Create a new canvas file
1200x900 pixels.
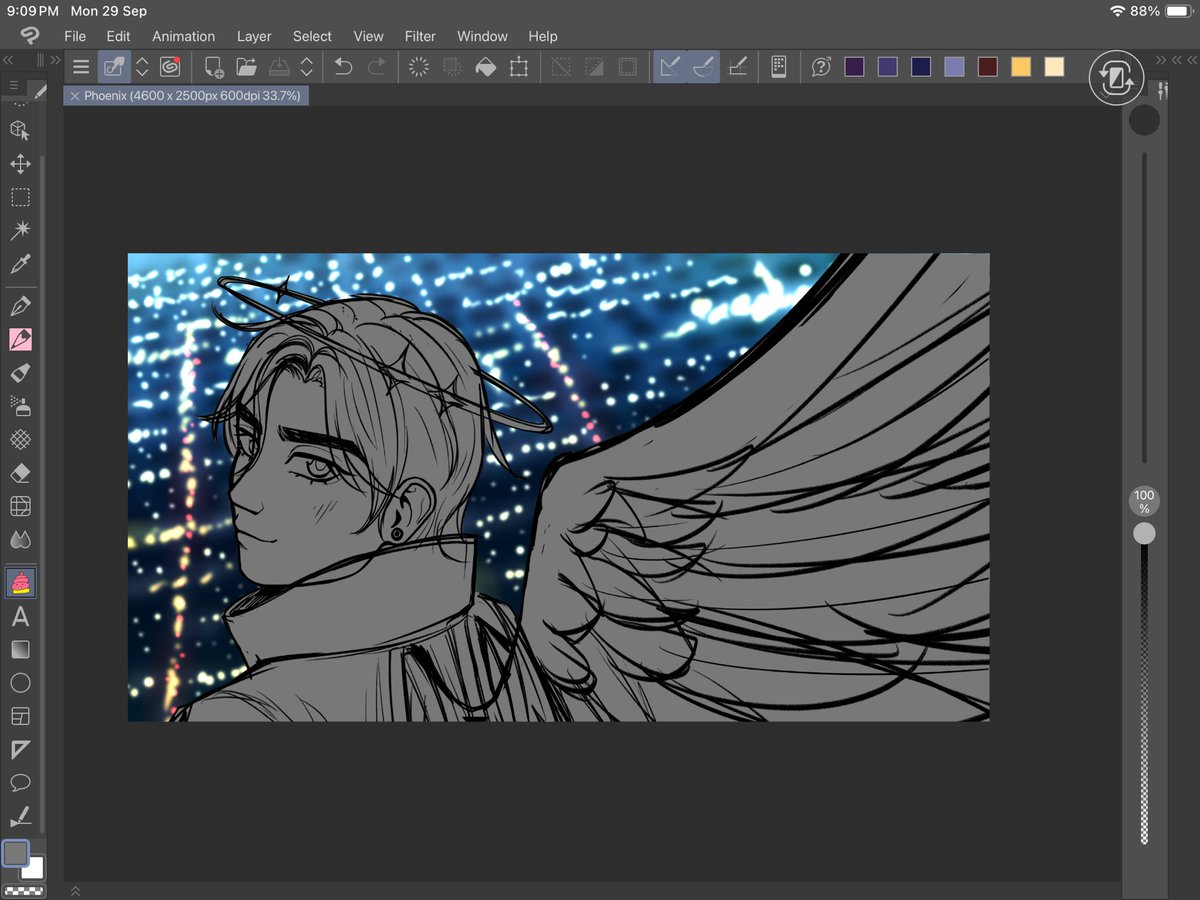coord(213,68)
